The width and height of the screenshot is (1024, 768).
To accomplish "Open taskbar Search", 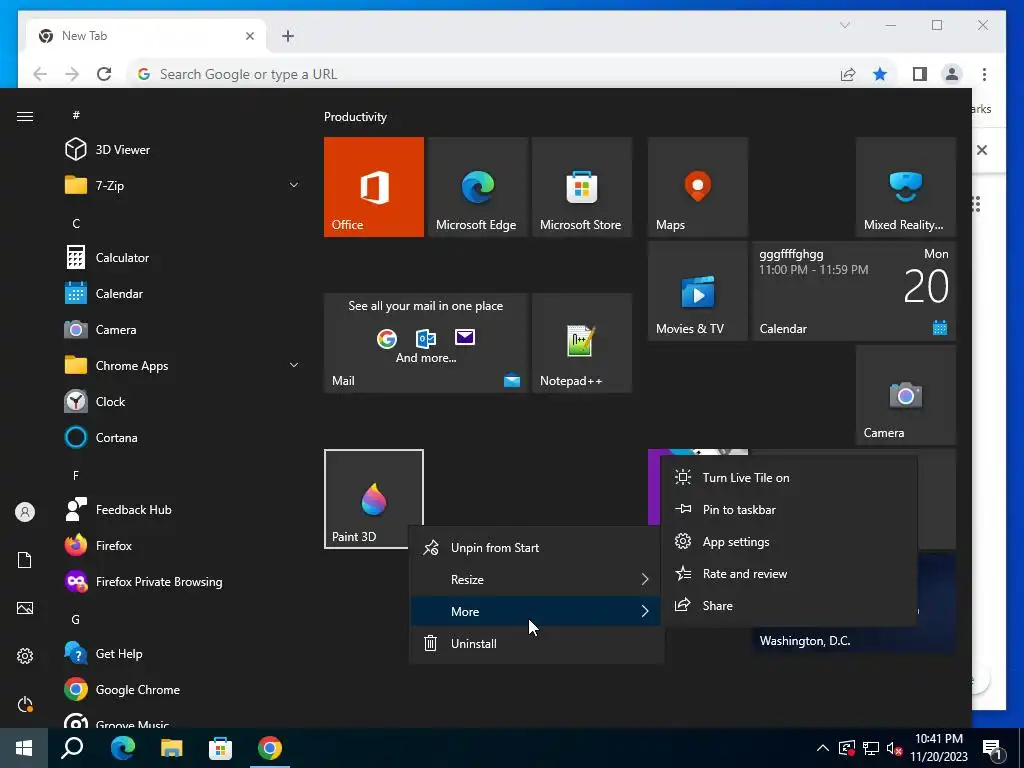I will 72,748.
